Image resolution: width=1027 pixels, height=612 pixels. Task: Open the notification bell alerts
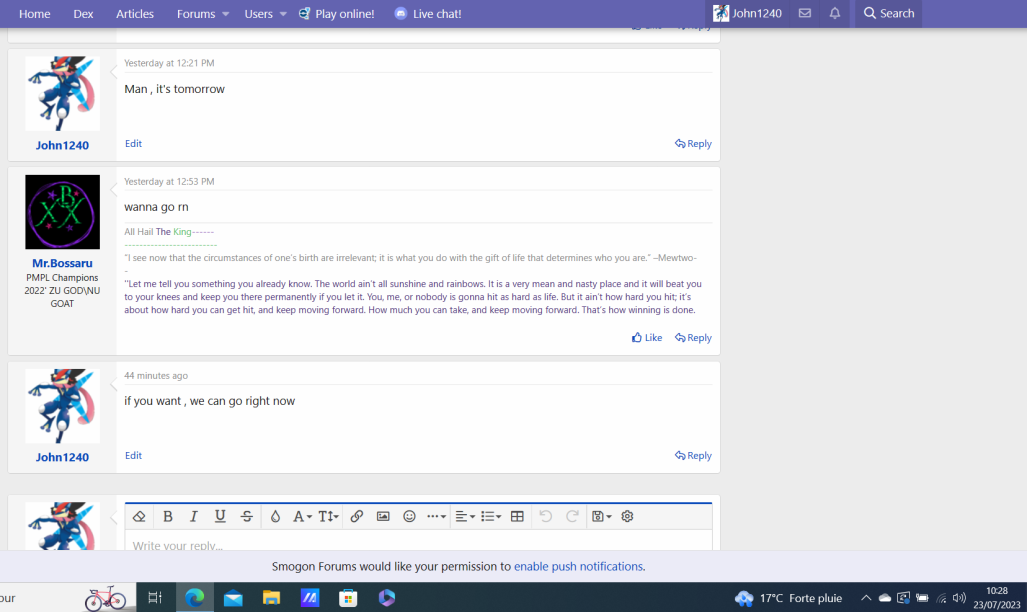835,14
